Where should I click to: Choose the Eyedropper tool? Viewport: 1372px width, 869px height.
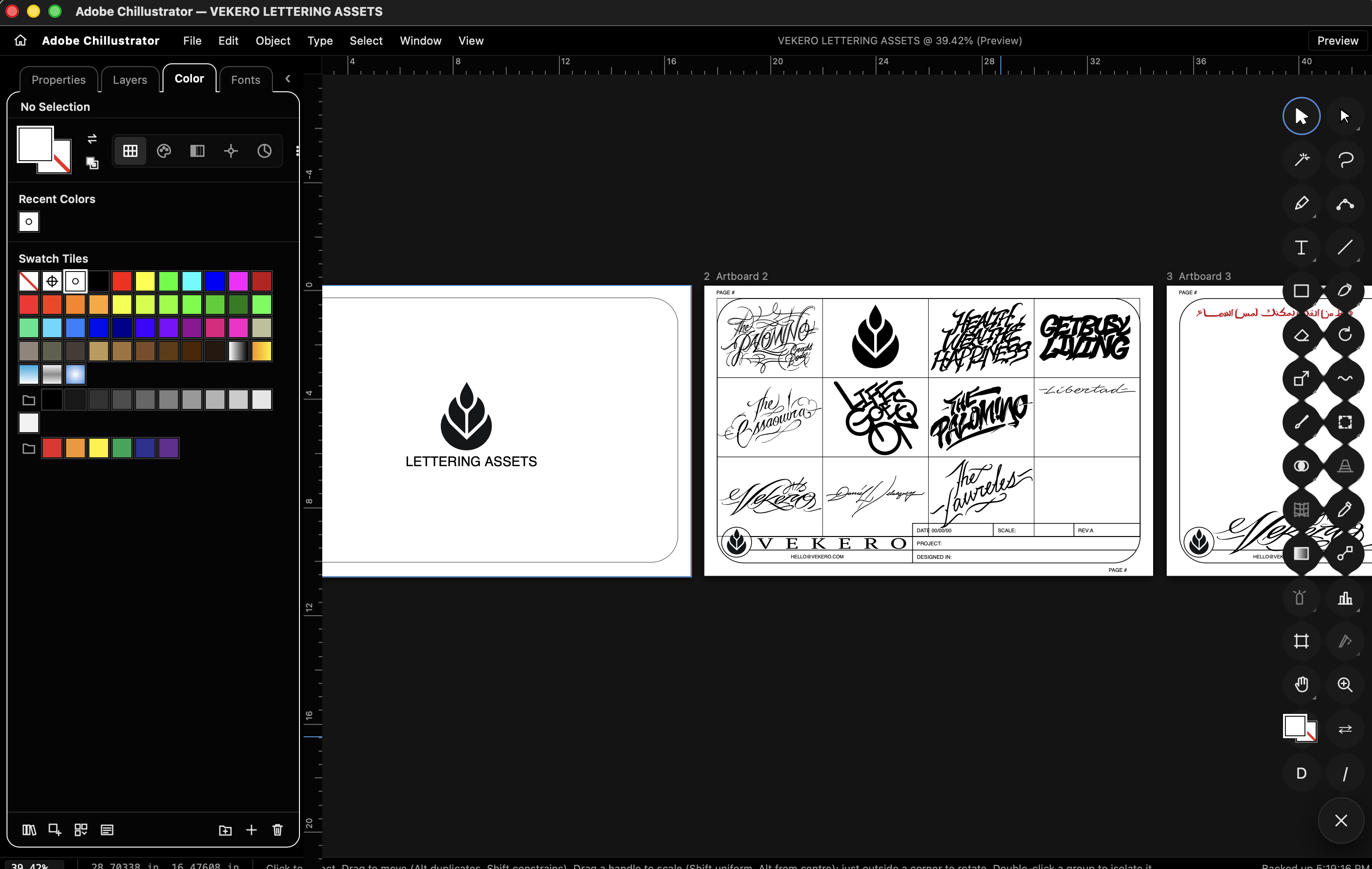[x=1345, y=509]
